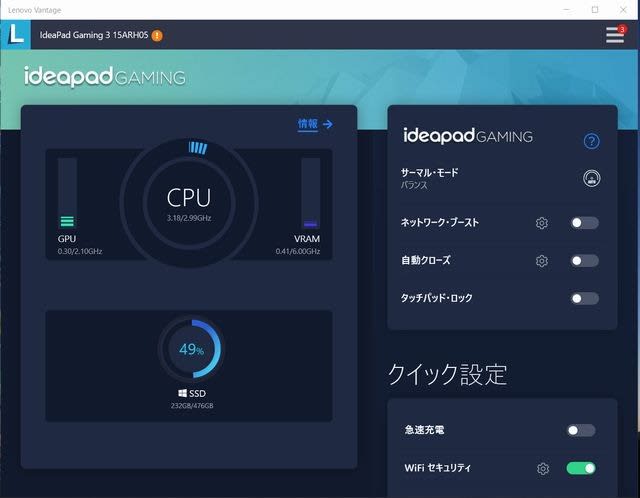Toggle ネットワーク・ブースト switch on
Viewport: 640px width, 498px height.
584,223
